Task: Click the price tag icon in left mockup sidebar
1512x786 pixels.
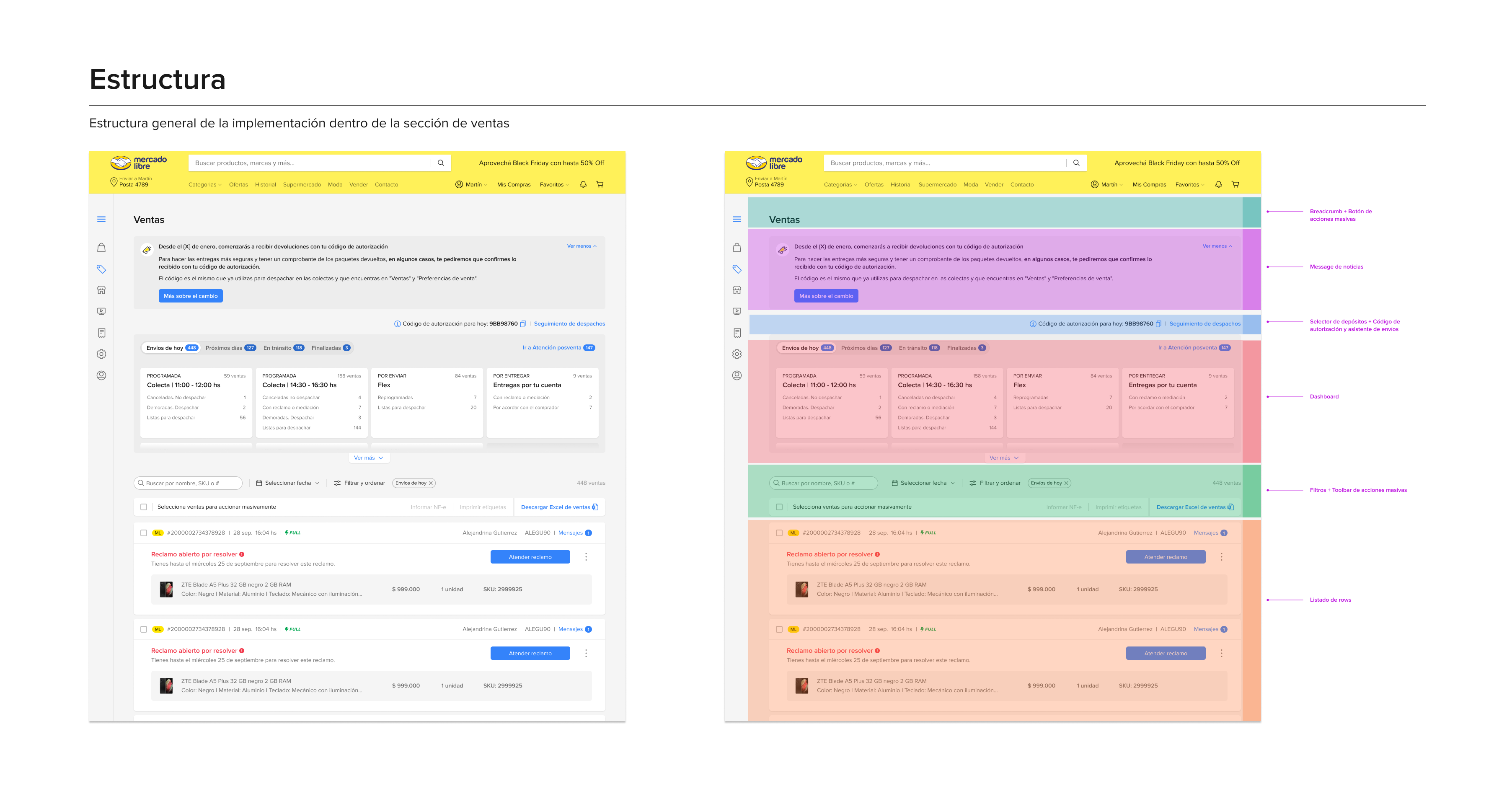Action: point(101,269)
